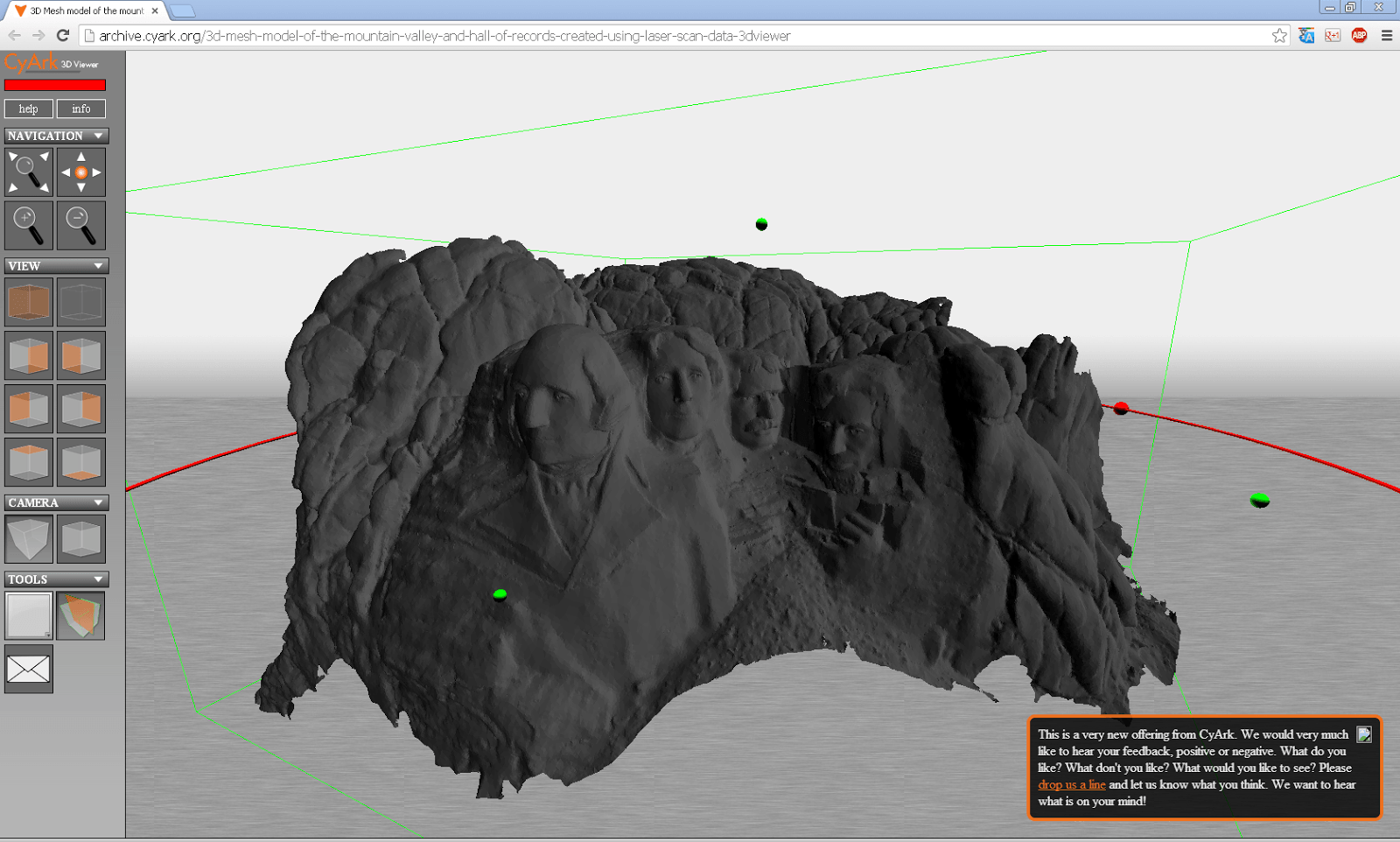The height and width of the screenshot is (842, 1400).
Task: Switch to perspective camera cube icon
Action: tap(29, 537)
